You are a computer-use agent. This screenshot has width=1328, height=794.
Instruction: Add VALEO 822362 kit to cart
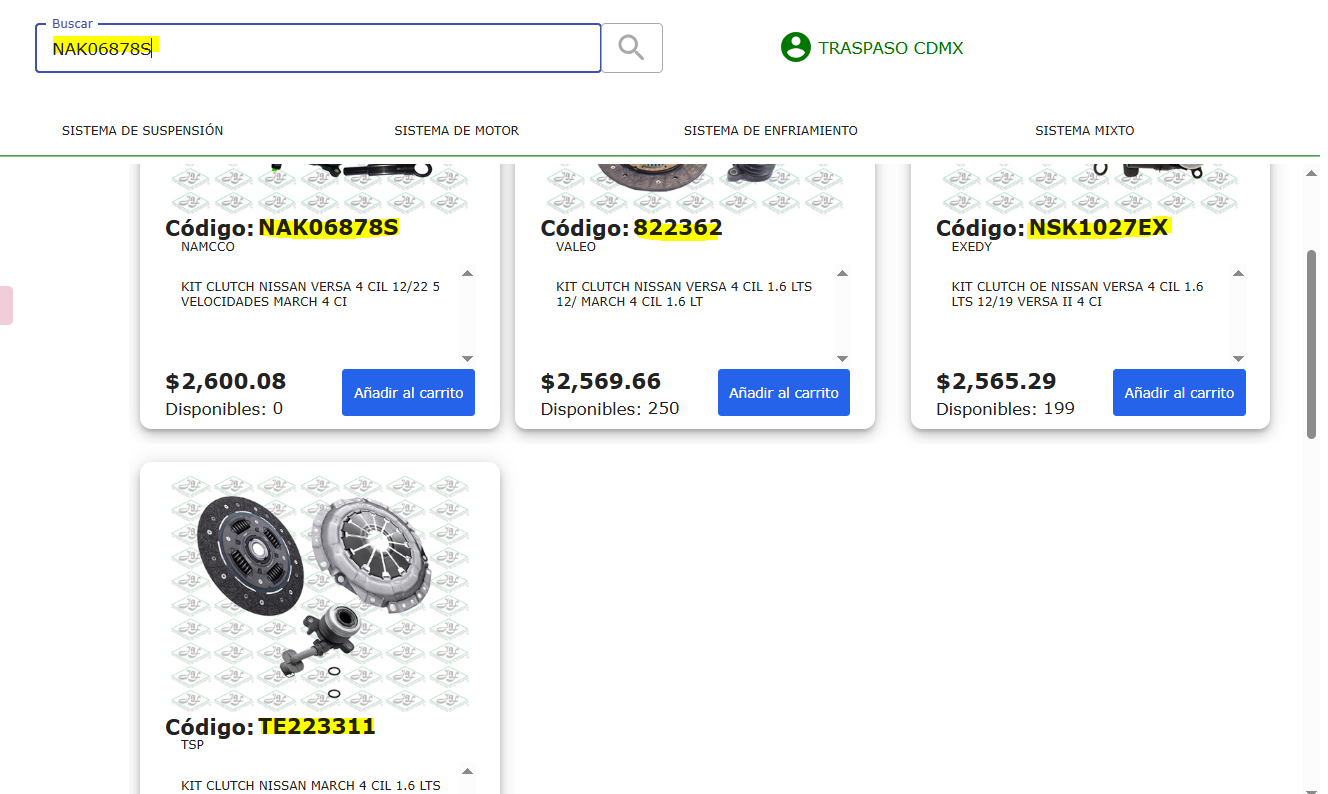pyautogui.click(x=783, y=393)
